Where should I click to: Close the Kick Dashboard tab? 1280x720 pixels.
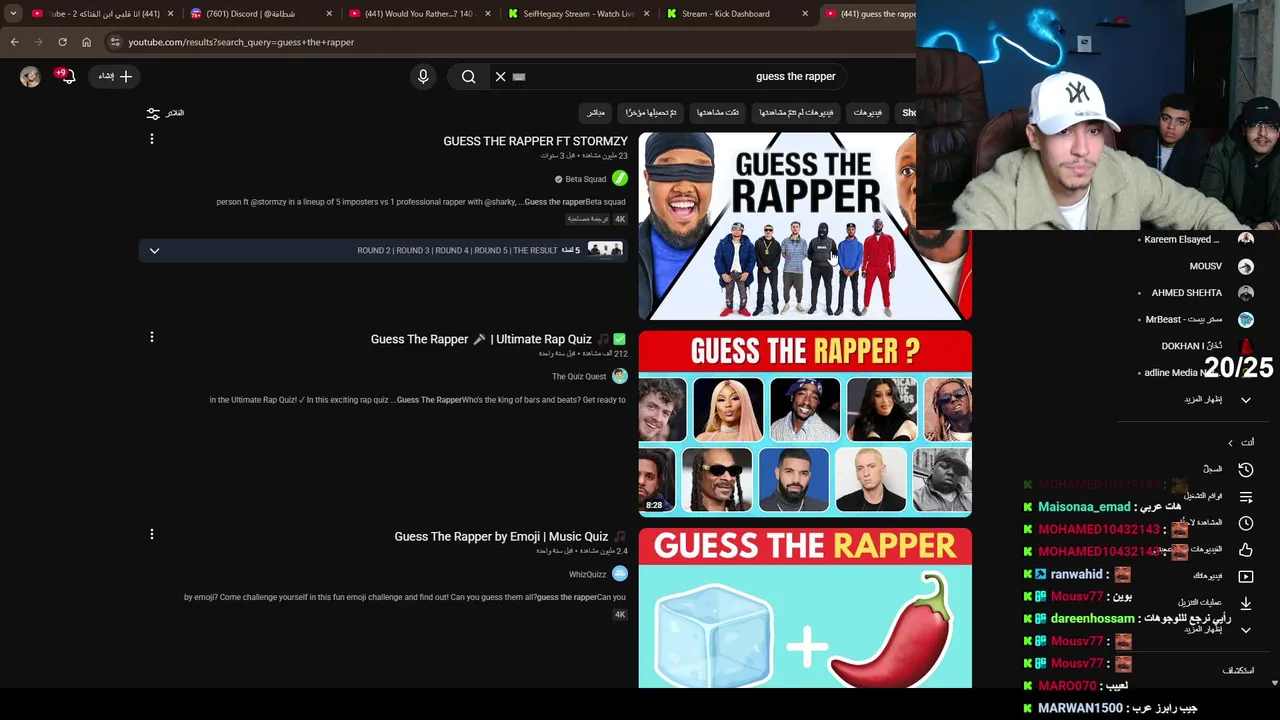coord(805,14)
